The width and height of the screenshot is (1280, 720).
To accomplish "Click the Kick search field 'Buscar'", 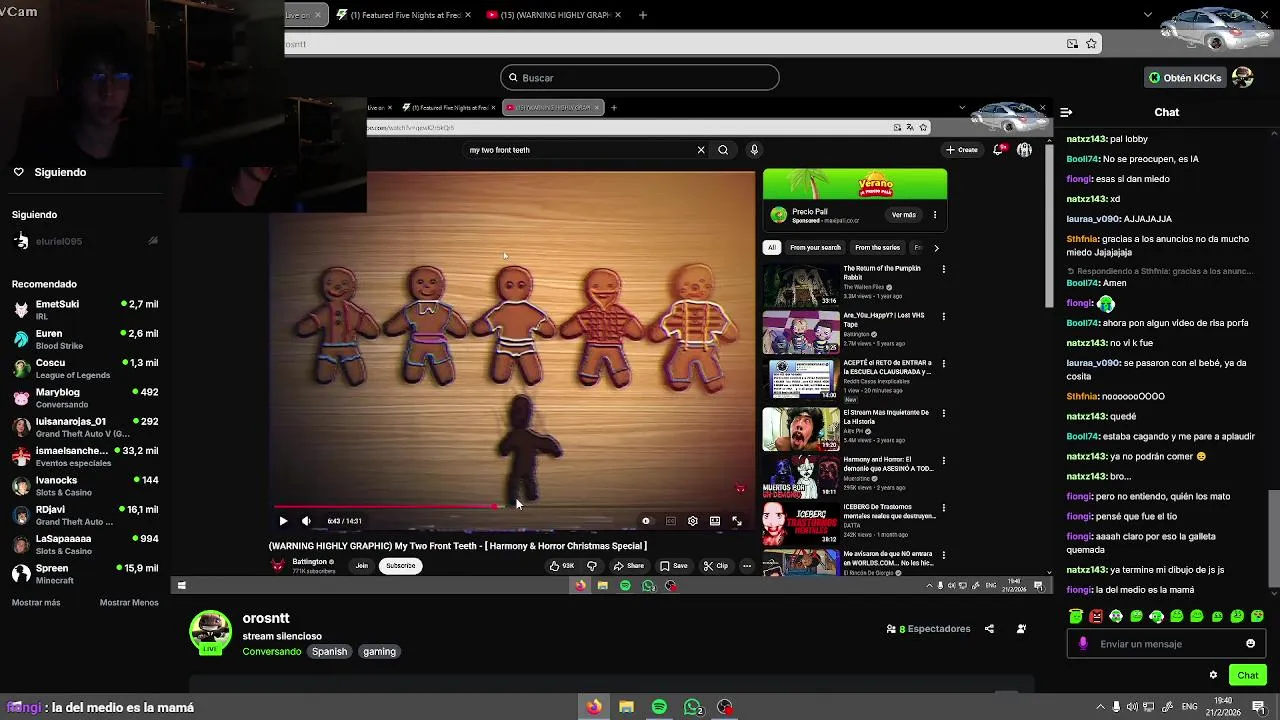I will click(x=640, y=78).
